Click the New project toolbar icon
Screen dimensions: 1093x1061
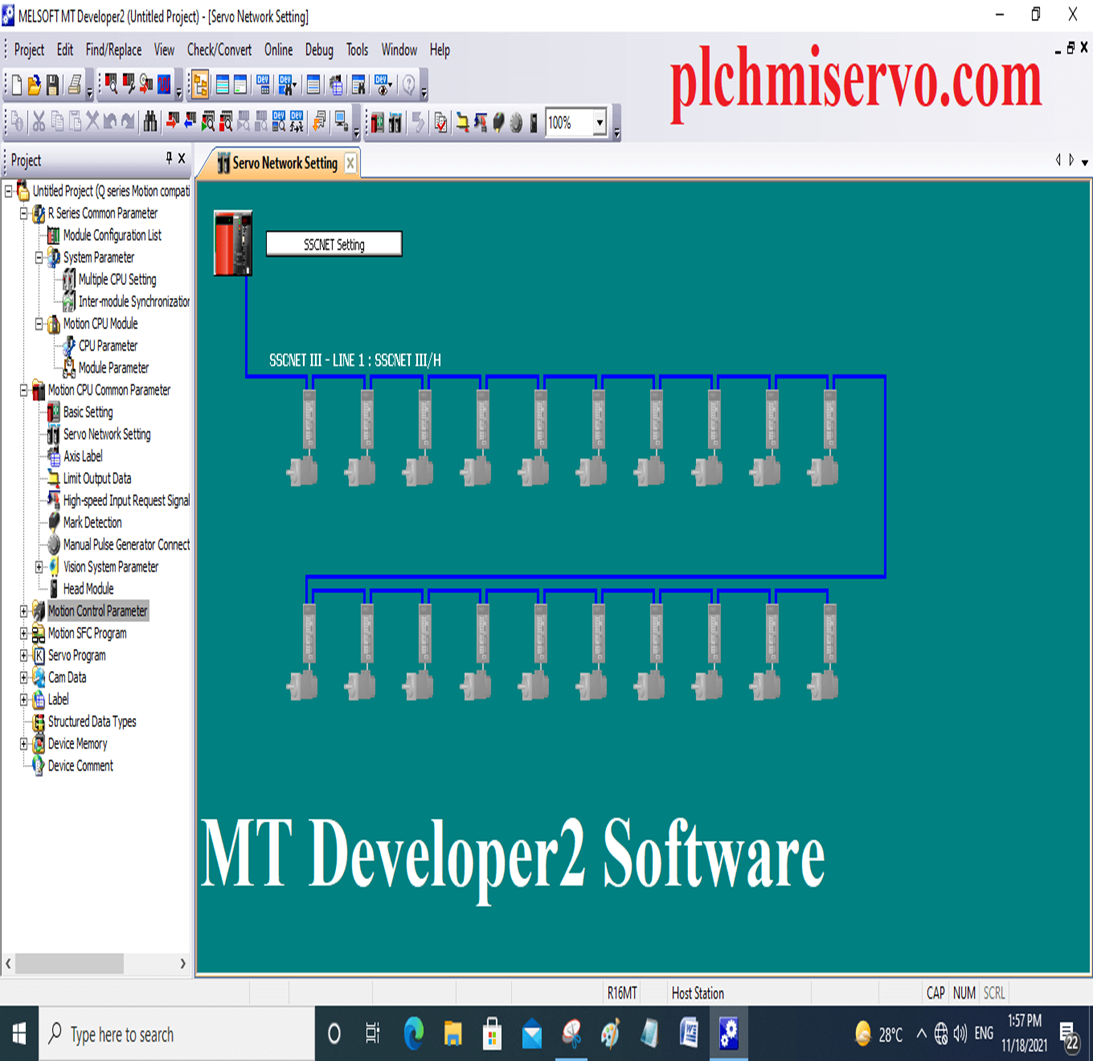pos(16,85)
